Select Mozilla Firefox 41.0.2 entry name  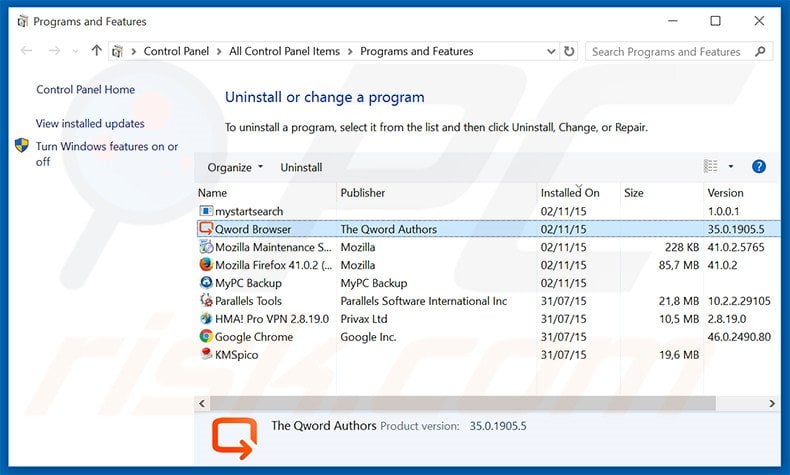point(274,265)
